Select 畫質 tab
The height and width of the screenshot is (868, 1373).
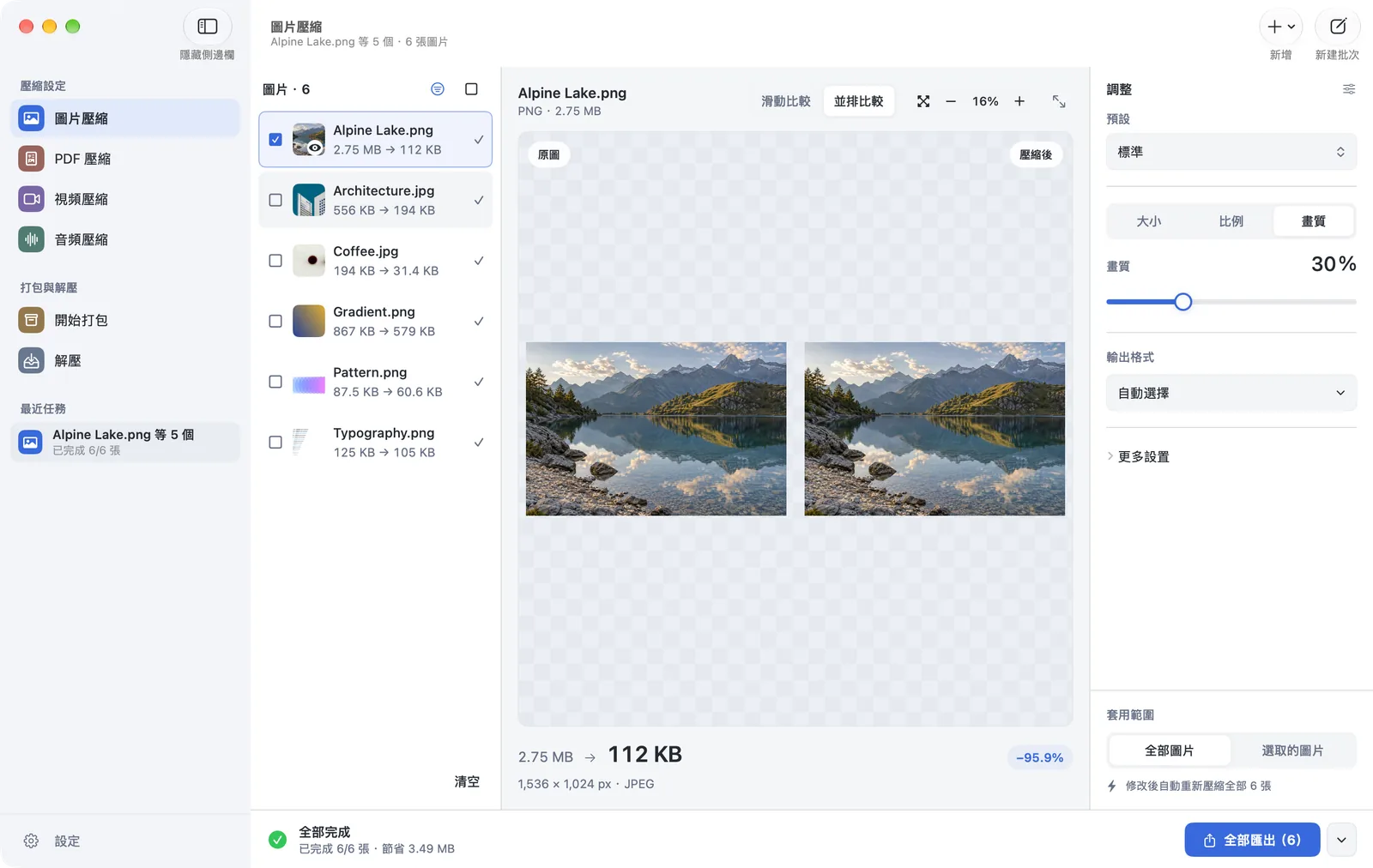pos(1313,221)
